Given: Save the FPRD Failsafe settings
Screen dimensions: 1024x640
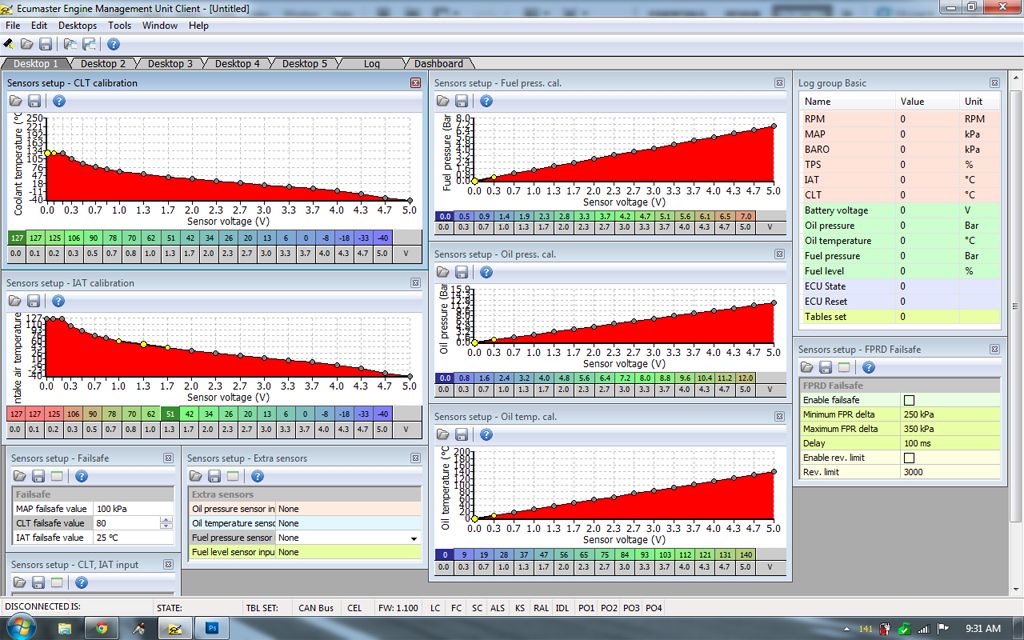Looking at the screenshot, I should tap(825, 368).
